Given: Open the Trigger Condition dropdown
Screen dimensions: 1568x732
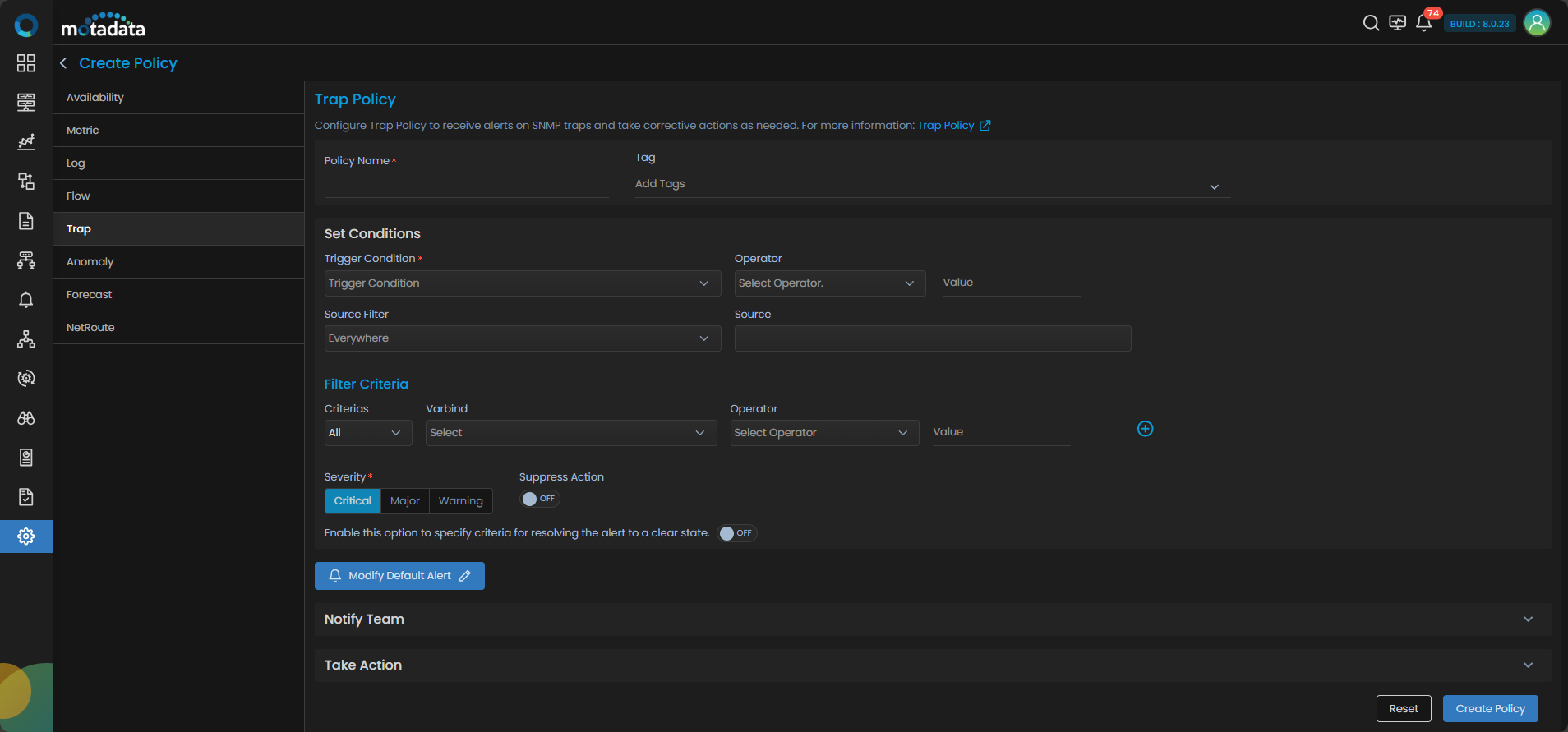Looking at the screenshot, I should click(522, 283).
